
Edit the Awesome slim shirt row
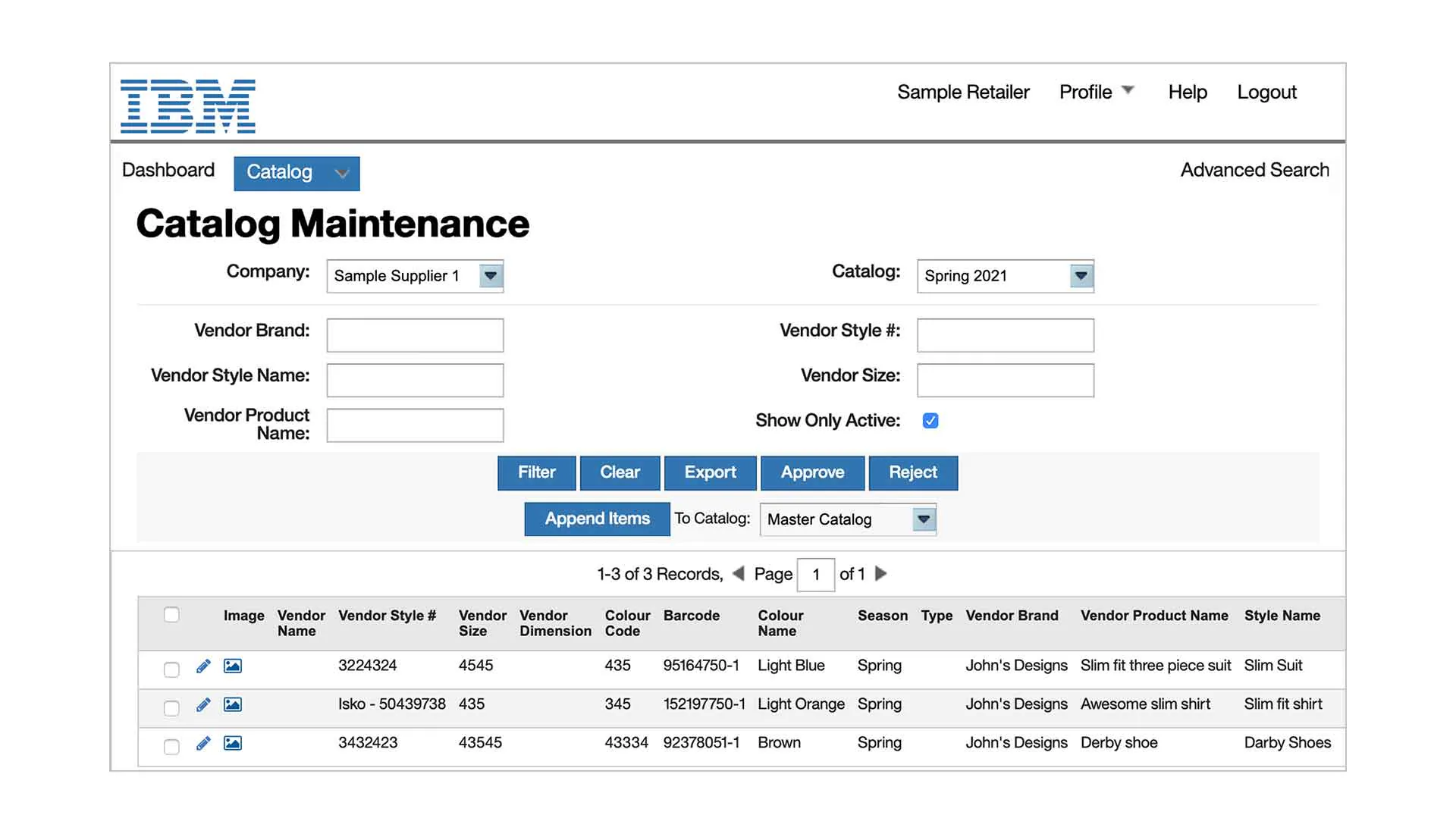tap(203, 705)
